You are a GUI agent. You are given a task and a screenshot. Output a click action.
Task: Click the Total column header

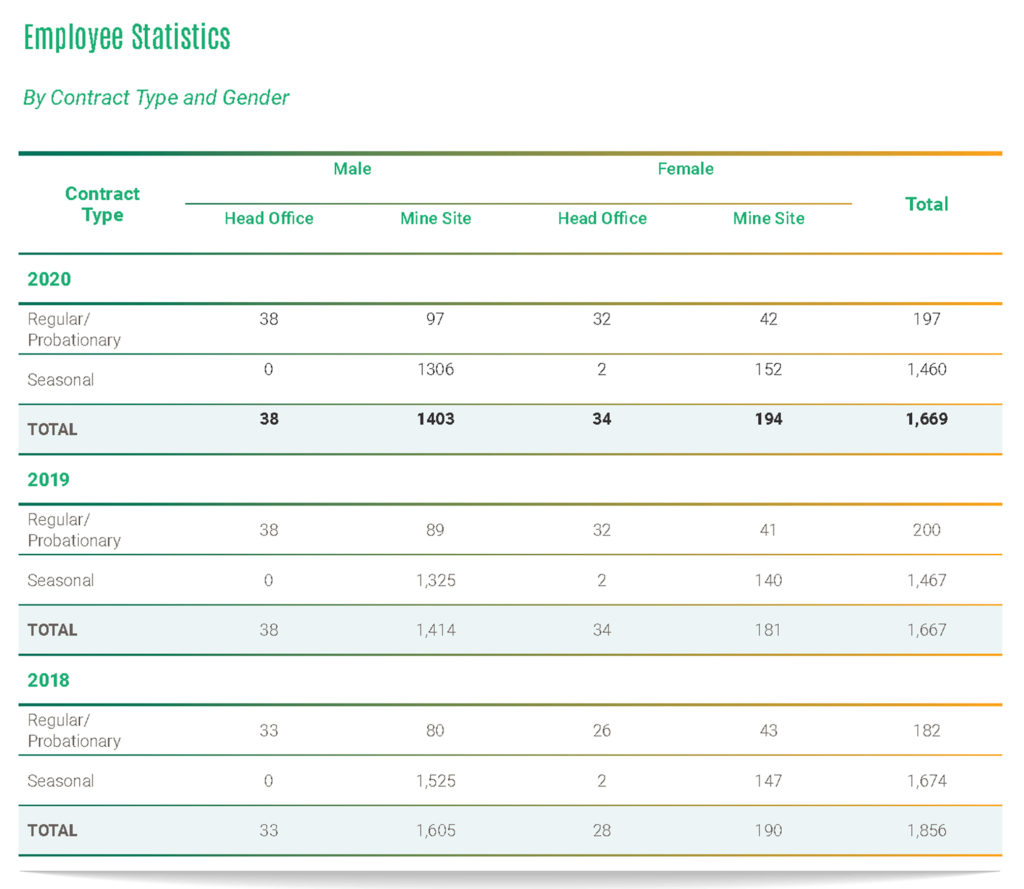[926, 204]
